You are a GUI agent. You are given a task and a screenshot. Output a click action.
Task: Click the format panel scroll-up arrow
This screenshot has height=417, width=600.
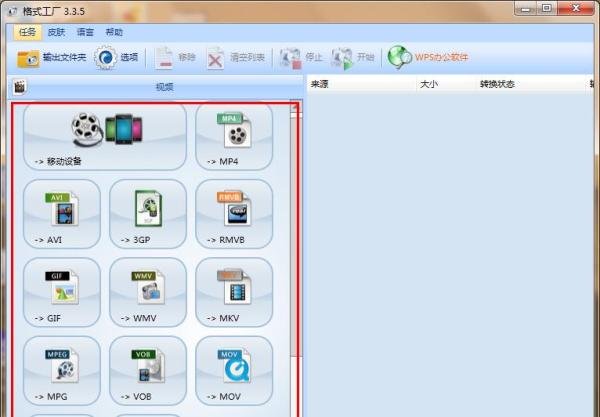(295, 108)
